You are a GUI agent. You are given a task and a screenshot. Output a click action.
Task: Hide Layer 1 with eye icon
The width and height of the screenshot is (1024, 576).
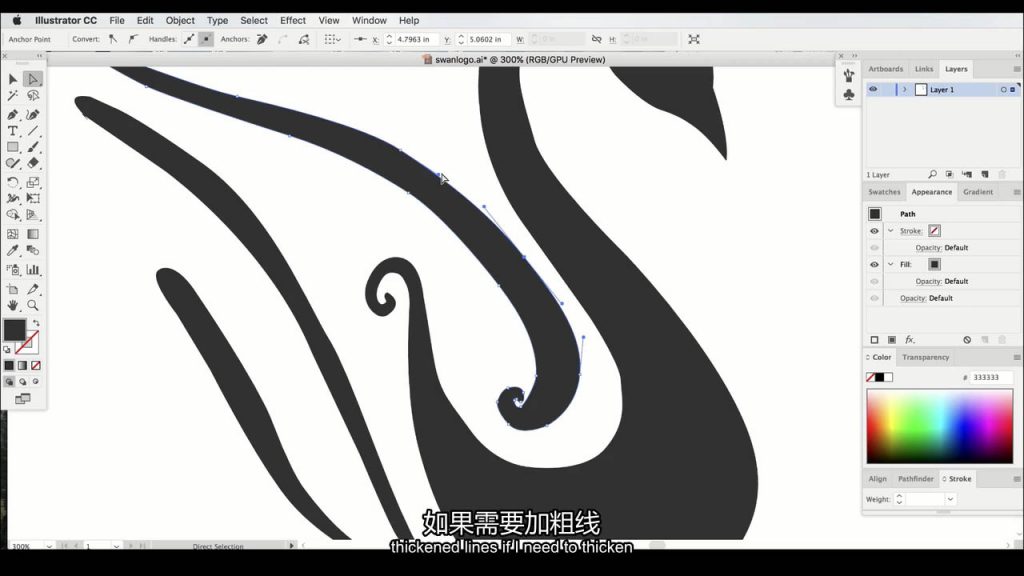click(x=873, y=90)
